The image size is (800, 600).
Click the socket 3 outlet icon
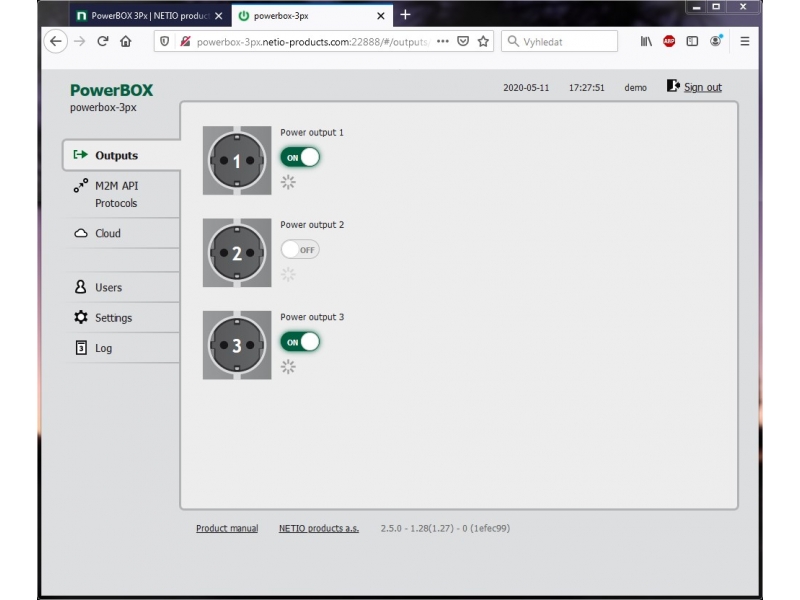pos(237,345)
